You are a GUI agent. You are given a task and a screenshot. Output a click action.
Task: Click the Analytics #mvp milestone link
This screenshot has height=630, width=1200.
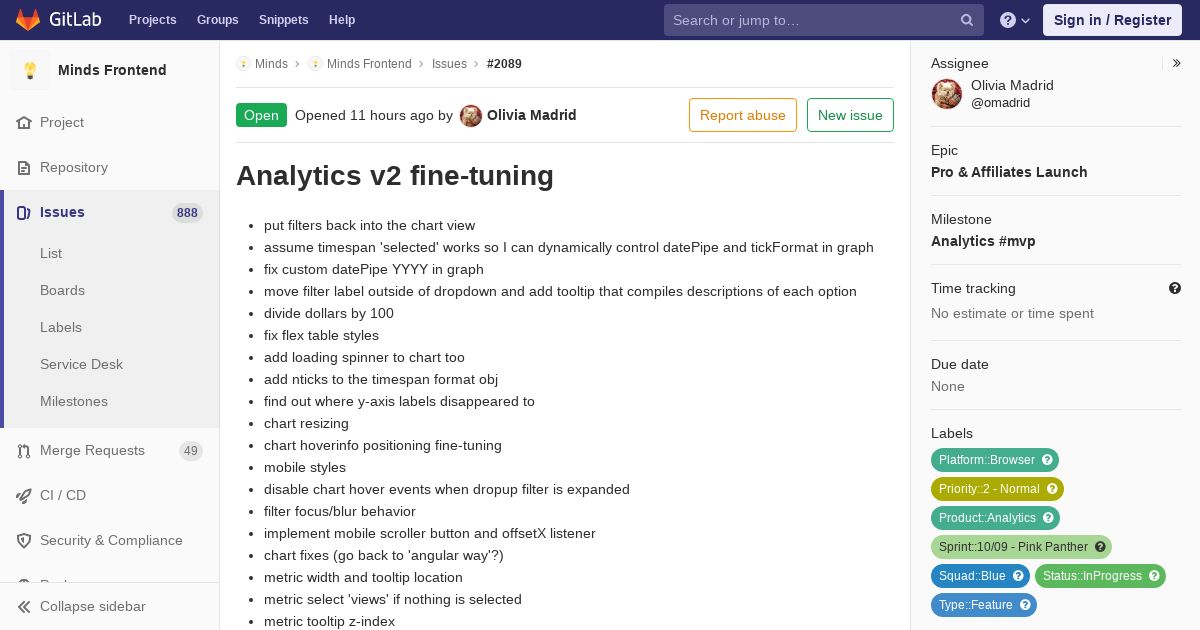(x=983, y=241)
